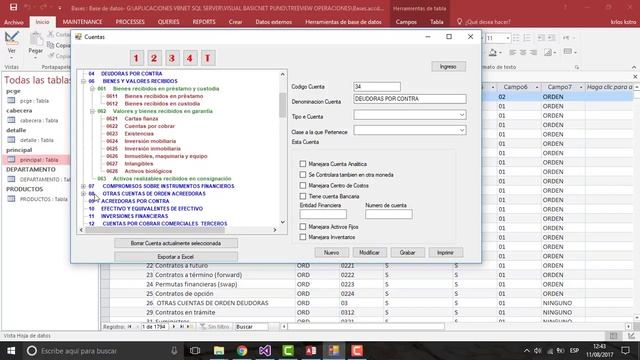Click the save icon in title bar

[13, 7]
